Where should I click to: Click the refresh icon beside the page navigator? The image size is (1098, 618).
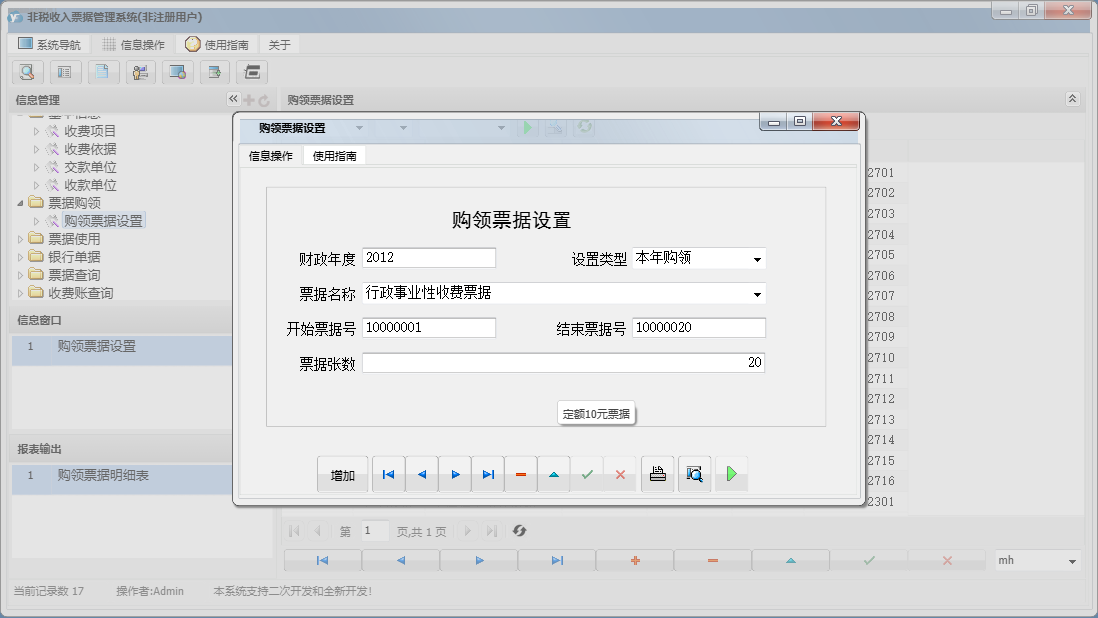click(x=519, y=531)
